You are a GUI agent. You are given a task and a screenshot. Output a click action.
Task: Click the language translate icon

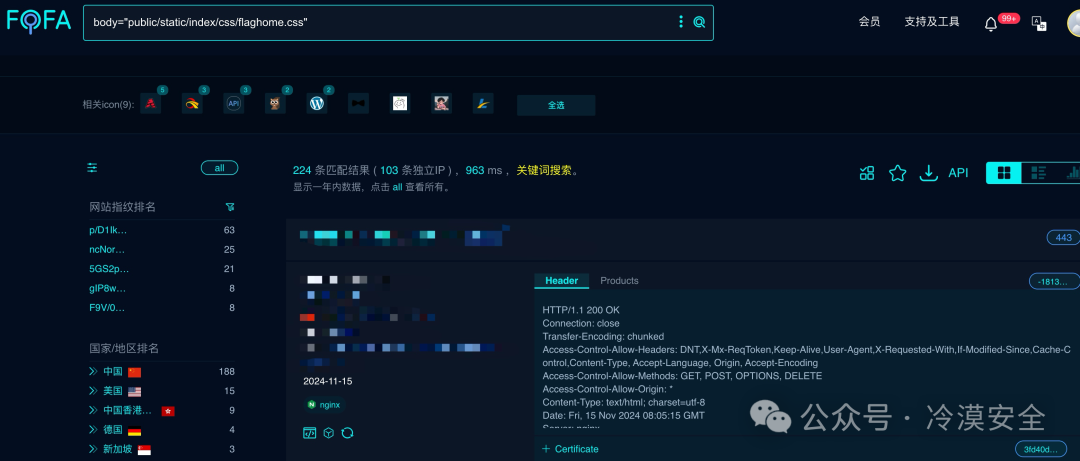point(1039,23)
